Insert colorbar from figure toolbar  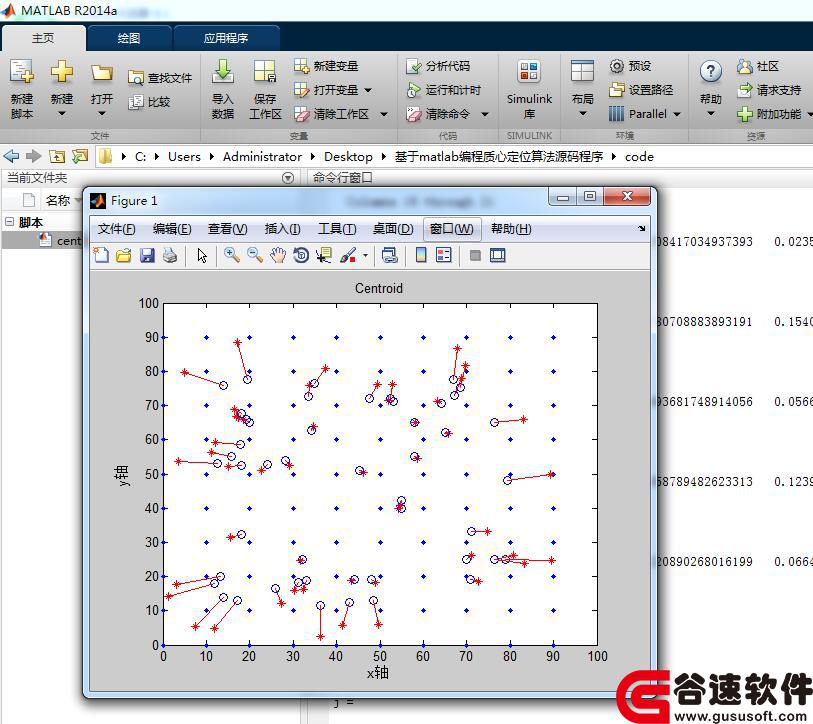click(x=421, y=255)
